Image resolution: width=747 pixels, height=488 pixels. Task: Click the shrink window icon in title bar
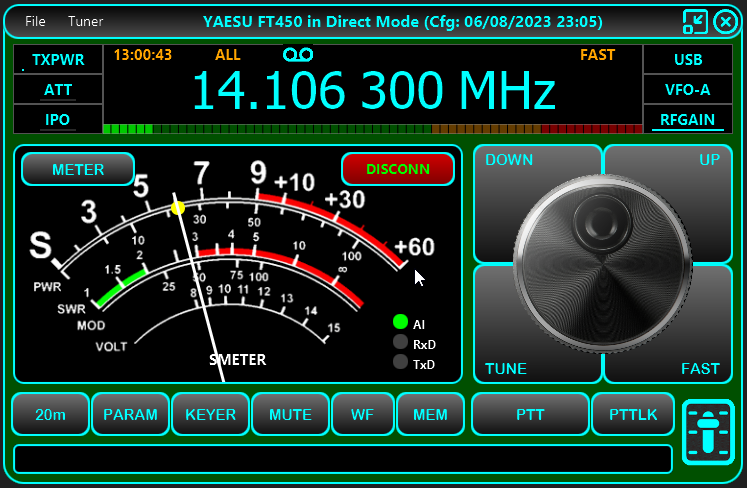tap(695, 21)
